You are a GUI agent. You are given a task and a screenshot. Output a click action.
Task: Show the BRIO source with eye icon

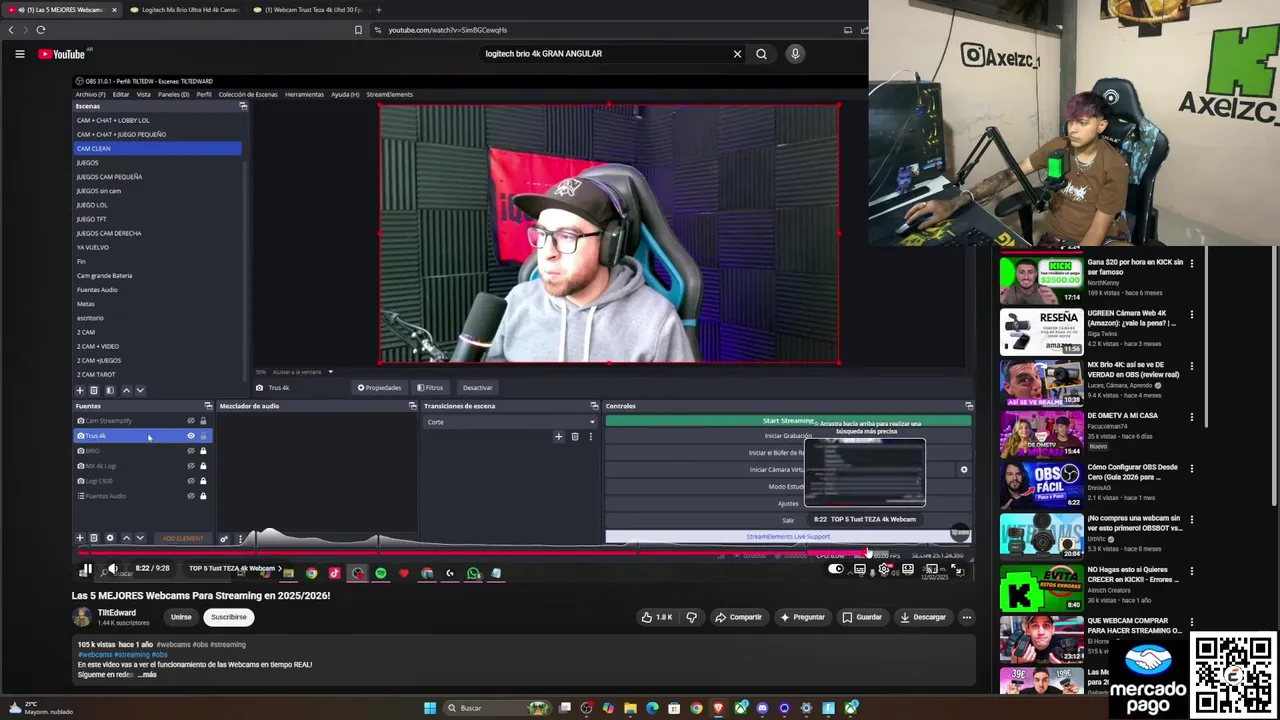pyautogui.click(x=191, y=451)
